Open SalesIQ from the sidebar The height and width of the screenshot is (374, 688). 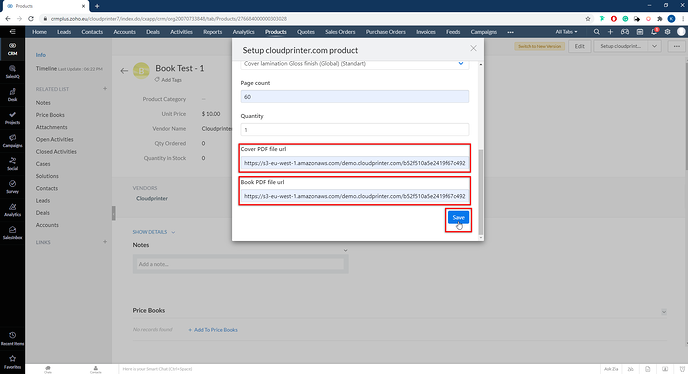coord(12,72)
